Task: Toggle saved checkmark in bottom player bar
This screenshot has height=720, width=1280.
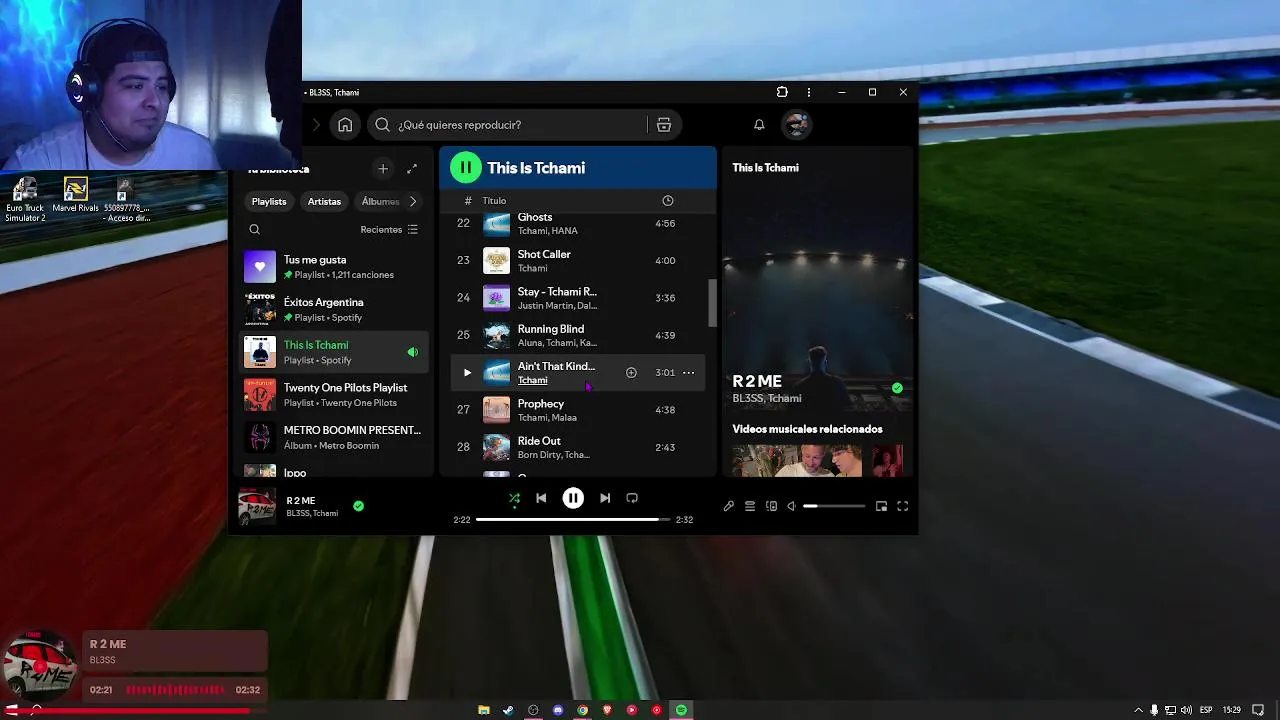Action: coord(358,506)
